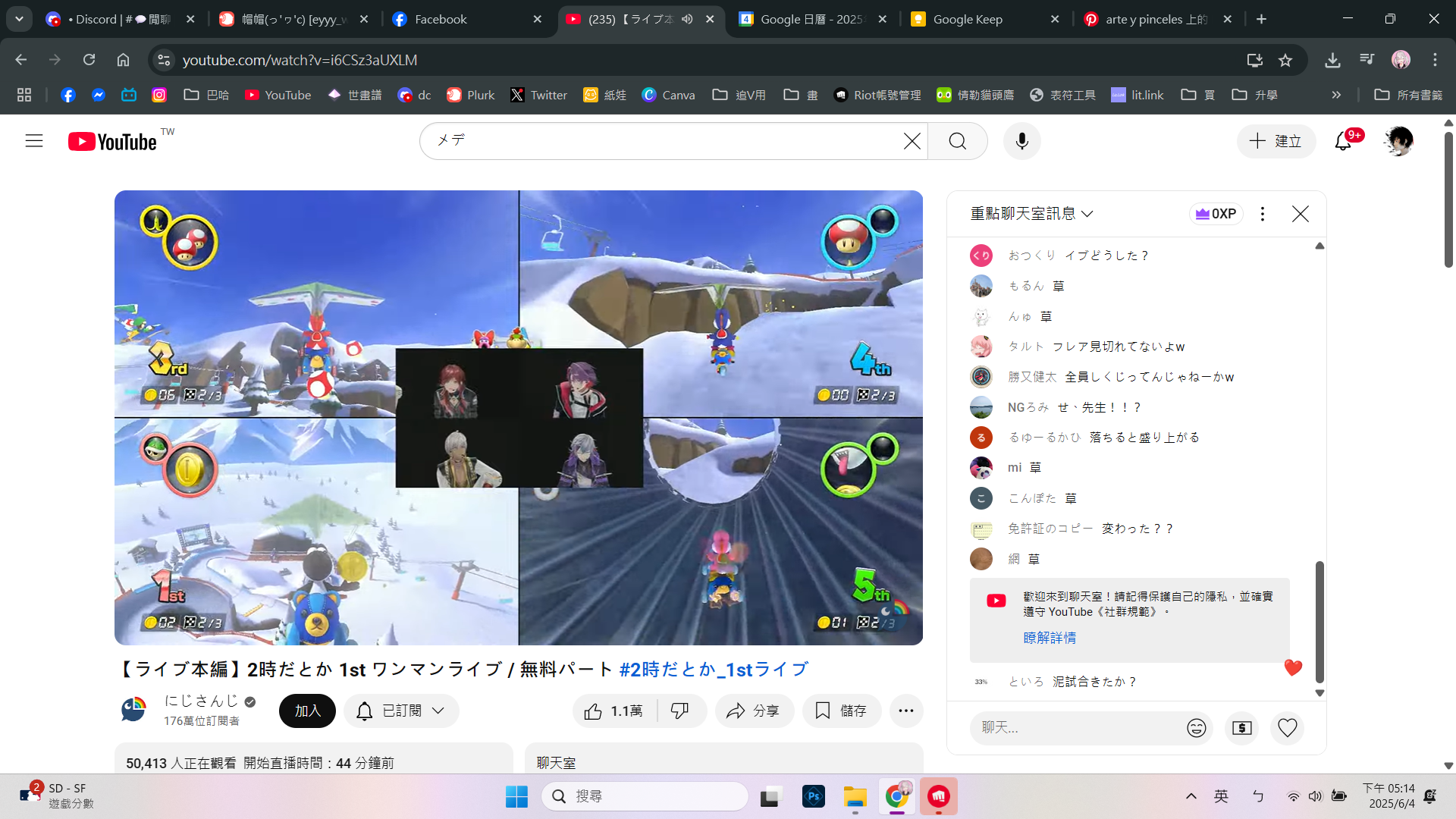Screen dimensions: 1456x819
Task: Open Super Chat purchase button
Action: 1242,728
